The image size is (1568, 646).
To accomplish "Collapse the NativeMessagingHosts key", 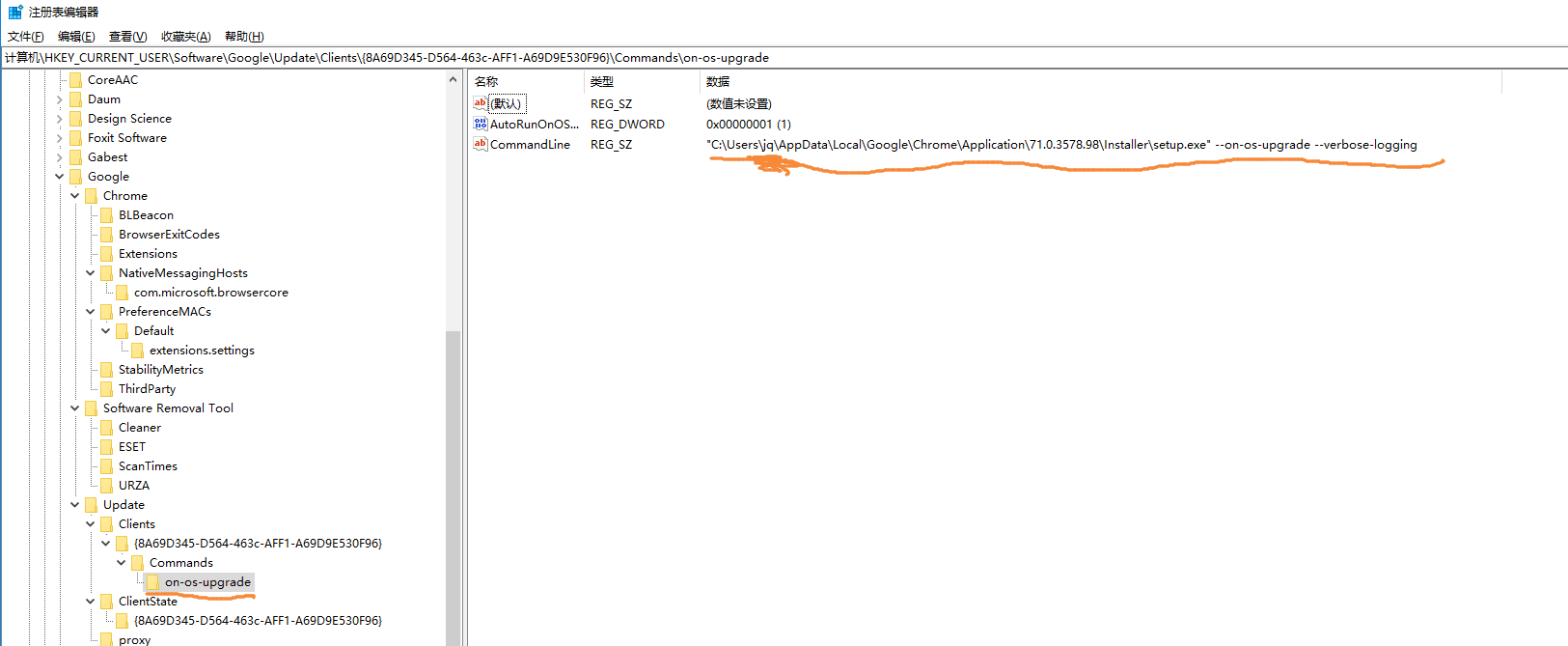I will [x=91, y=273].
